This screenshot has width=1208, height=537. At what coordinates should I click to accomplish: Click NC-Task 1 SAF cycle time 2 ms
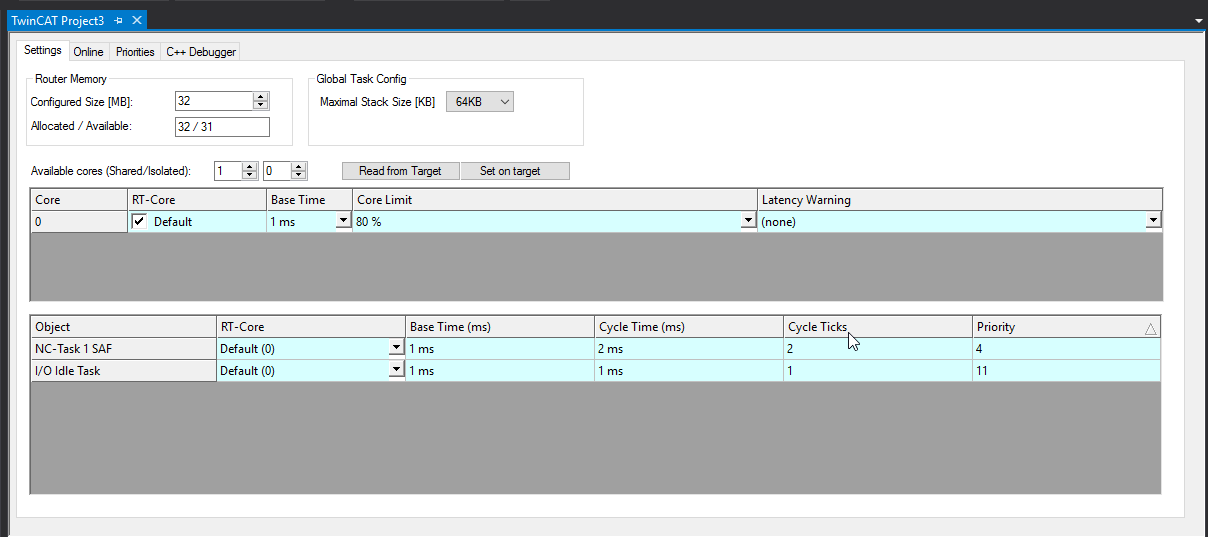tap(689, 349)
